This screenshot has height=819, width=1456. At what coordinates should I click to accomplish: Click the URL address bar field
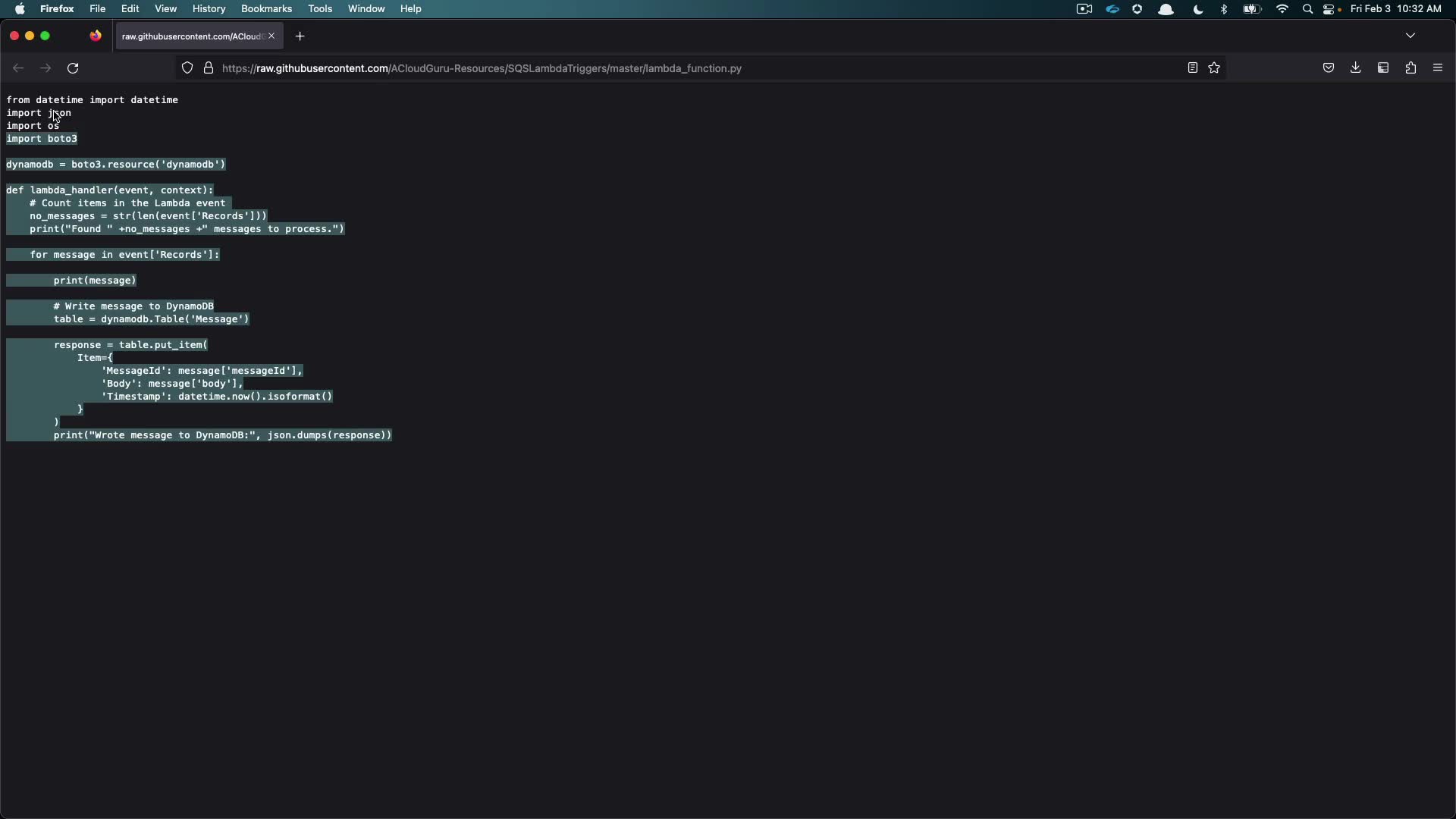(682, 68)
